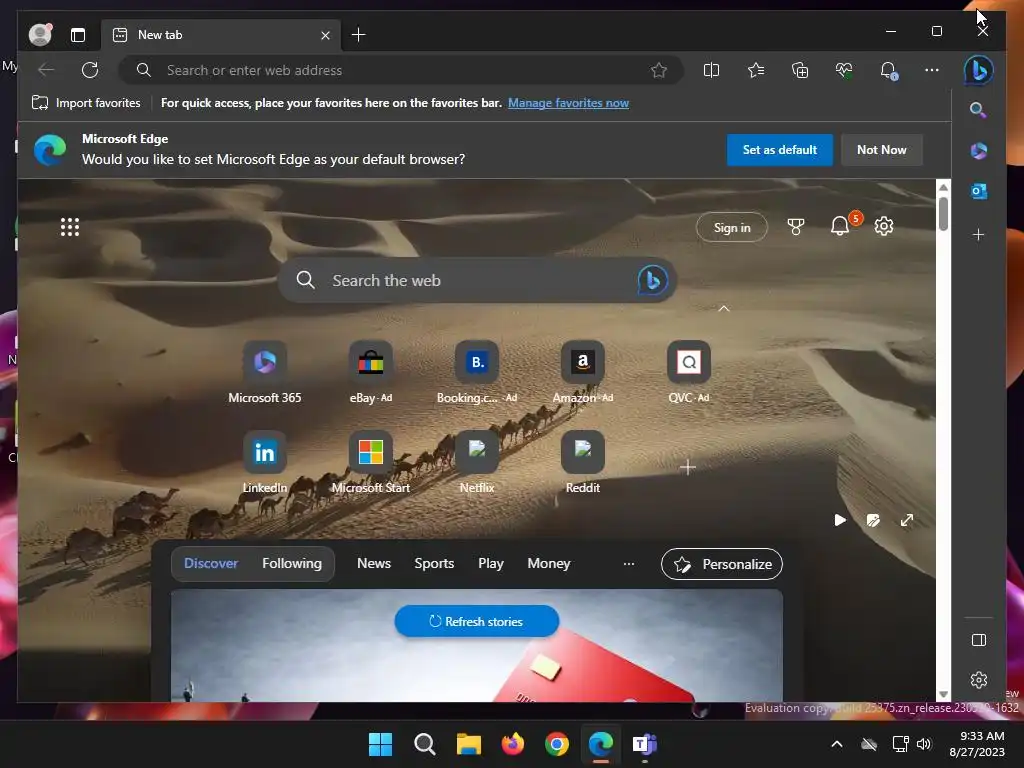Click Refresh stories button

coord(477,621)
